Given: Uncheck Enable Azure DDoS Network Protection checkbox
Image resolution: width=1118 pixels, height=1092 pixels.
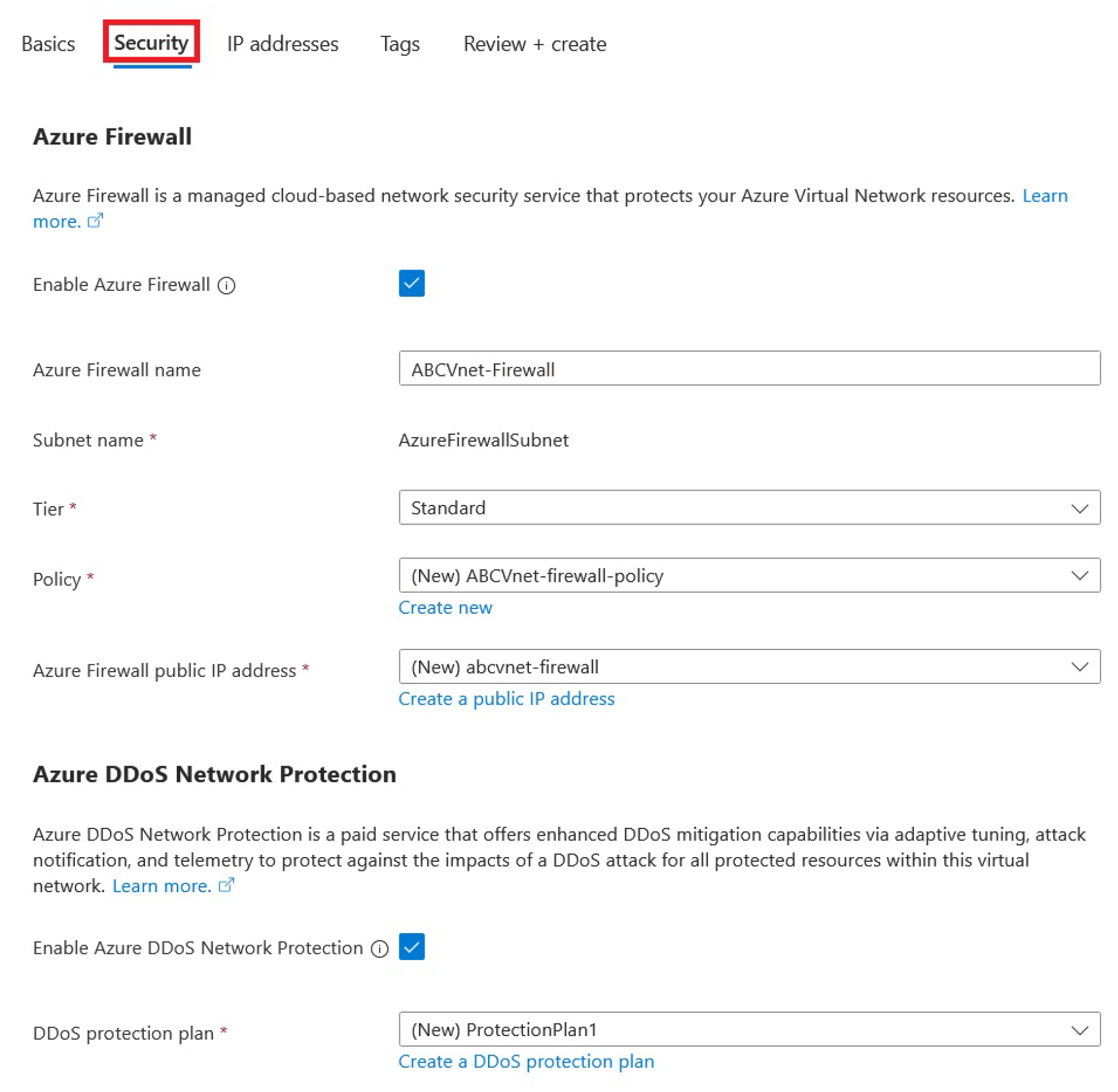Looking at the screenshot, I should 411,947.
